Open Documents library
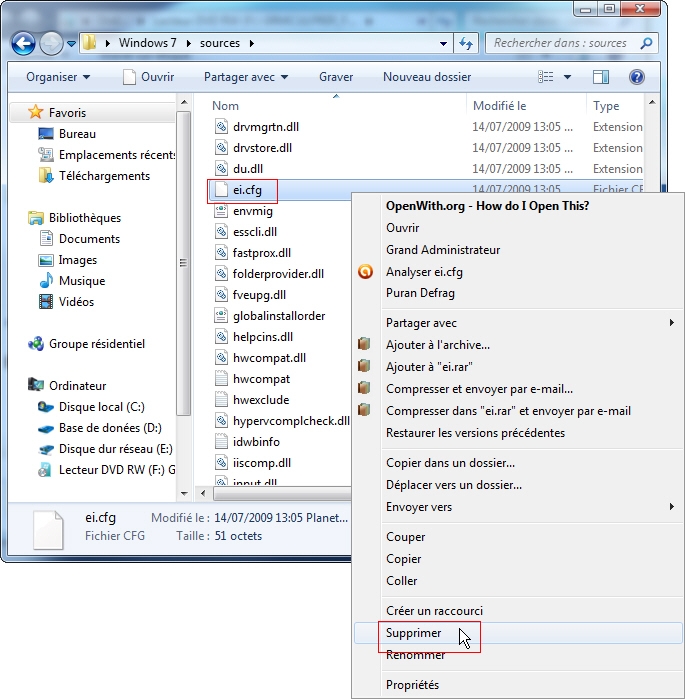The width and height of the screenshot is (685, 699). (x=89, y=238)
